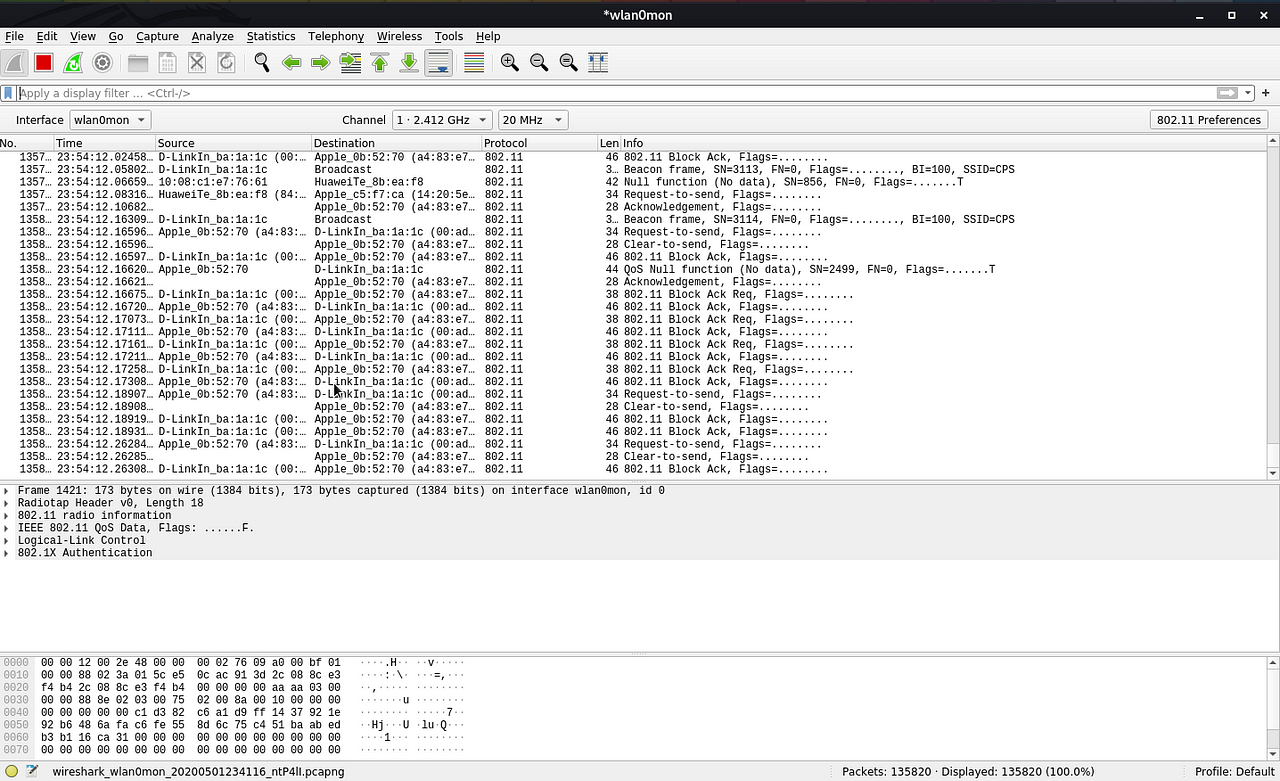Jump to the first packet icon

click(x=380, y=62)
